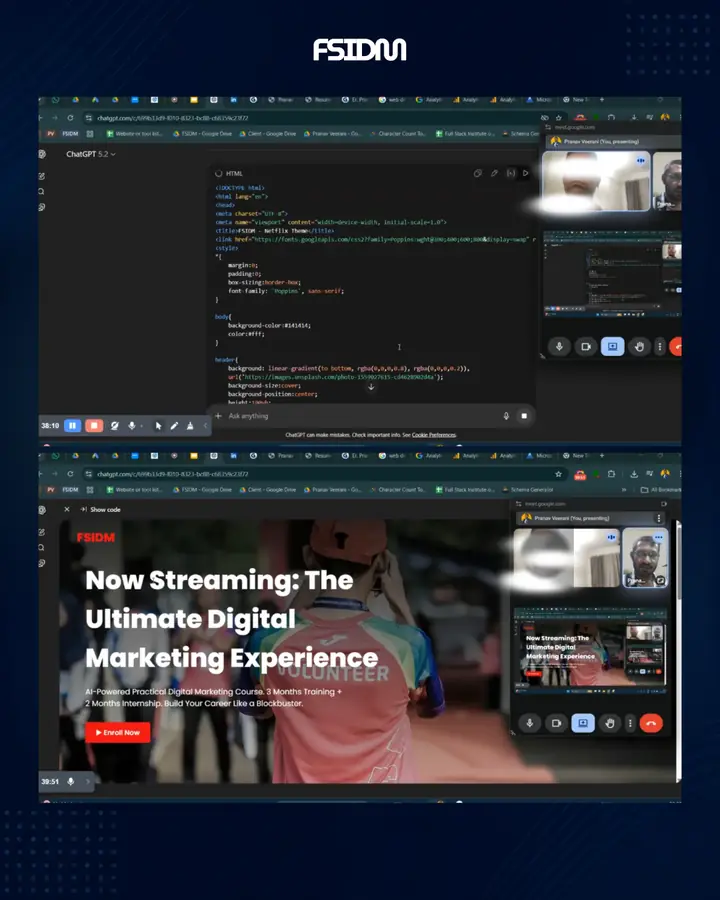Click Show code above the landing page preview
Screen dimensions: 720x900
coord(100,509)
